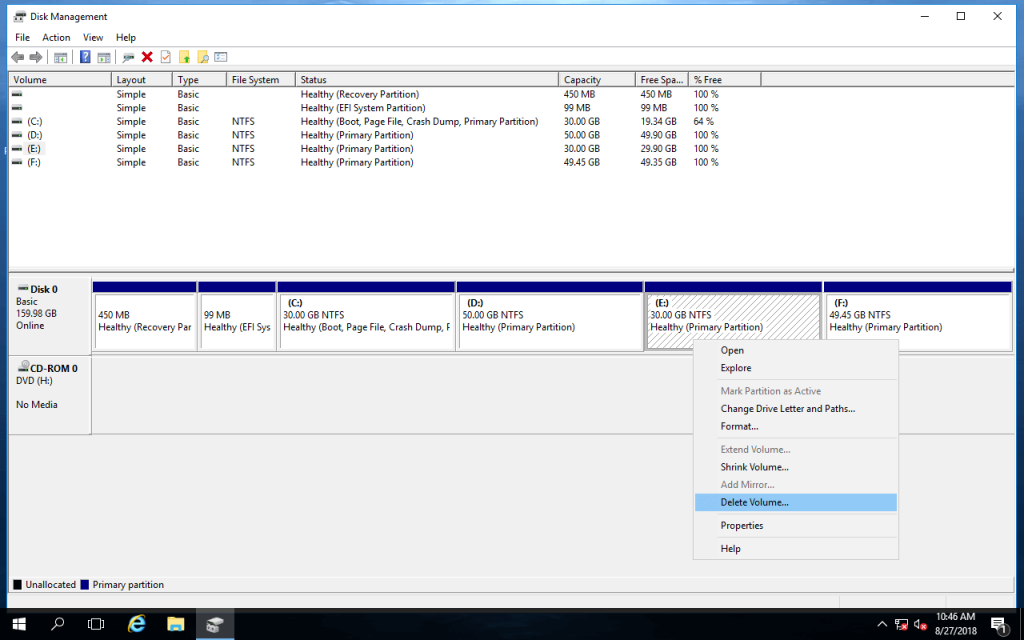Click the muted speaker icon in system tray
This screenshot has width=1024, height=640.
[x=920, y=625]
